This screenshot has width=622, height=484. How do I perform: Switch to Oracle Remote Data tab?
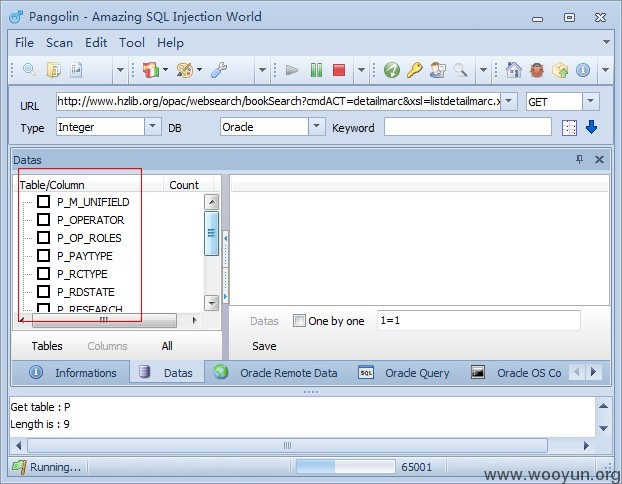click(276, 373)
